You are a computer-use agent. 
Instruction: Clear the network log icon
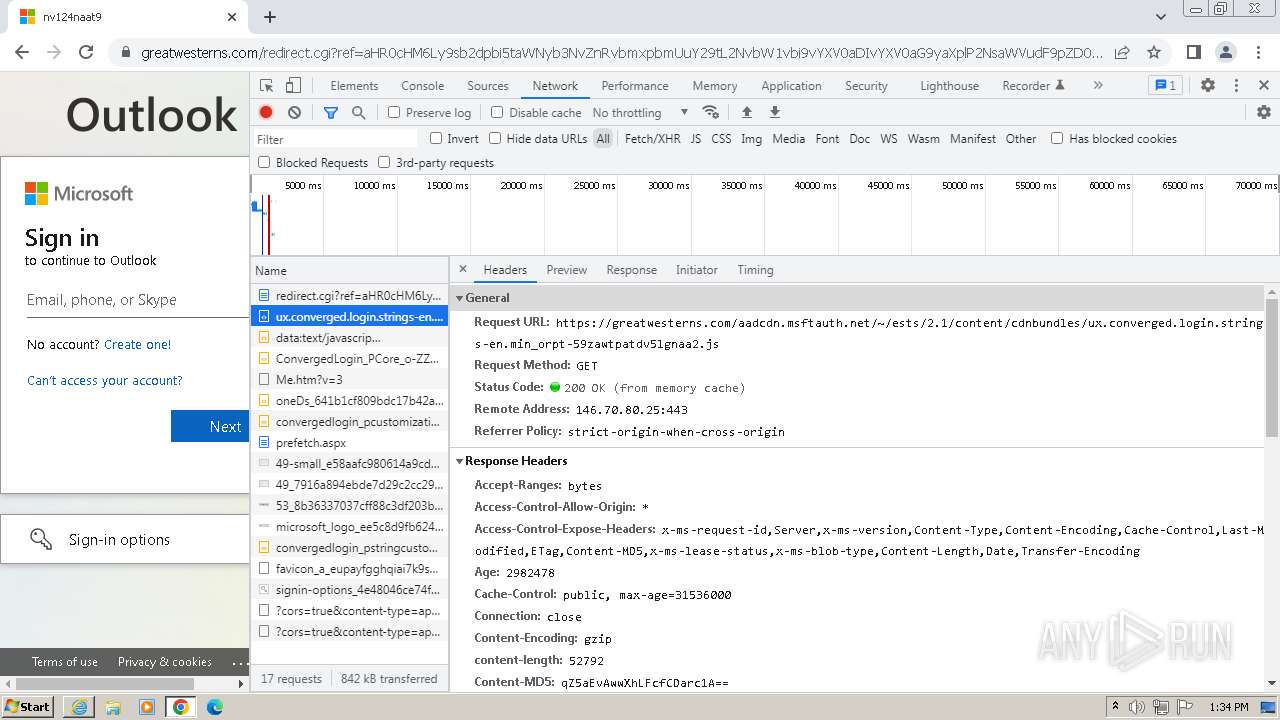pyautogui.click(x=294, y=113)
